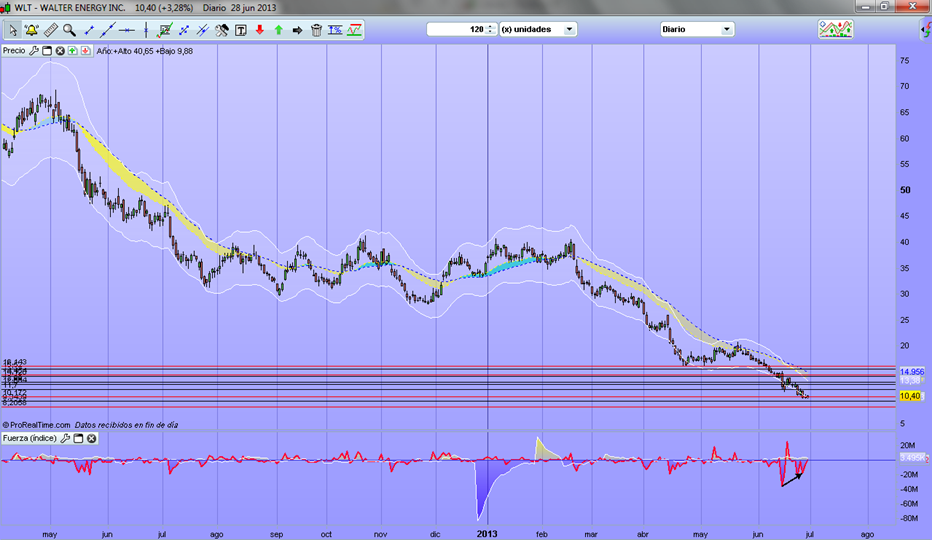This screenshot has height=540, width=932.
Task: Open the alarm bell alerts tool
Action: pos(31,30)
